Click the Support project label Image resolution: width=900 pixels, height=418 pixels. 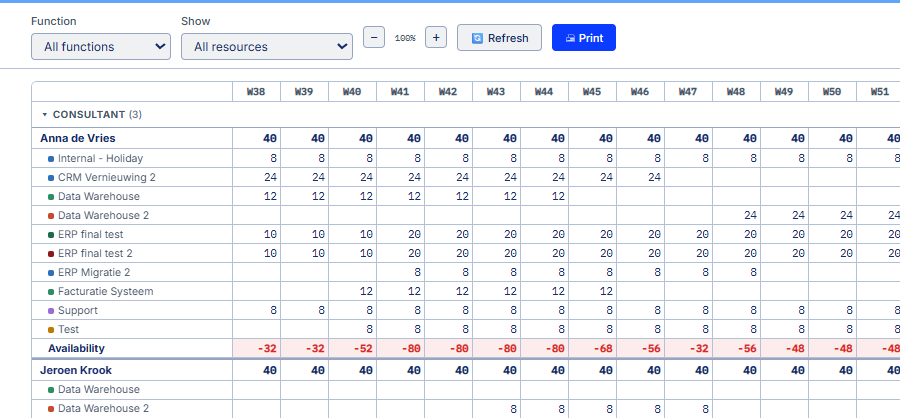[x=77, y=310]
